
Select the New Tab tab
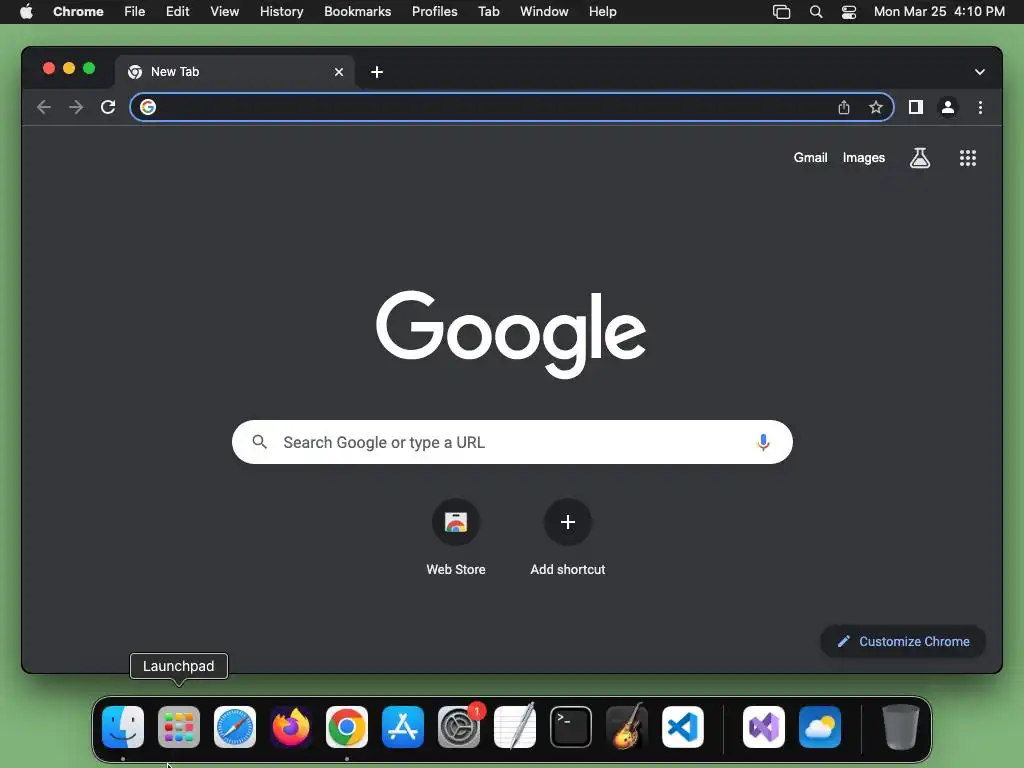pyautogui.click(x=234, y=72)
